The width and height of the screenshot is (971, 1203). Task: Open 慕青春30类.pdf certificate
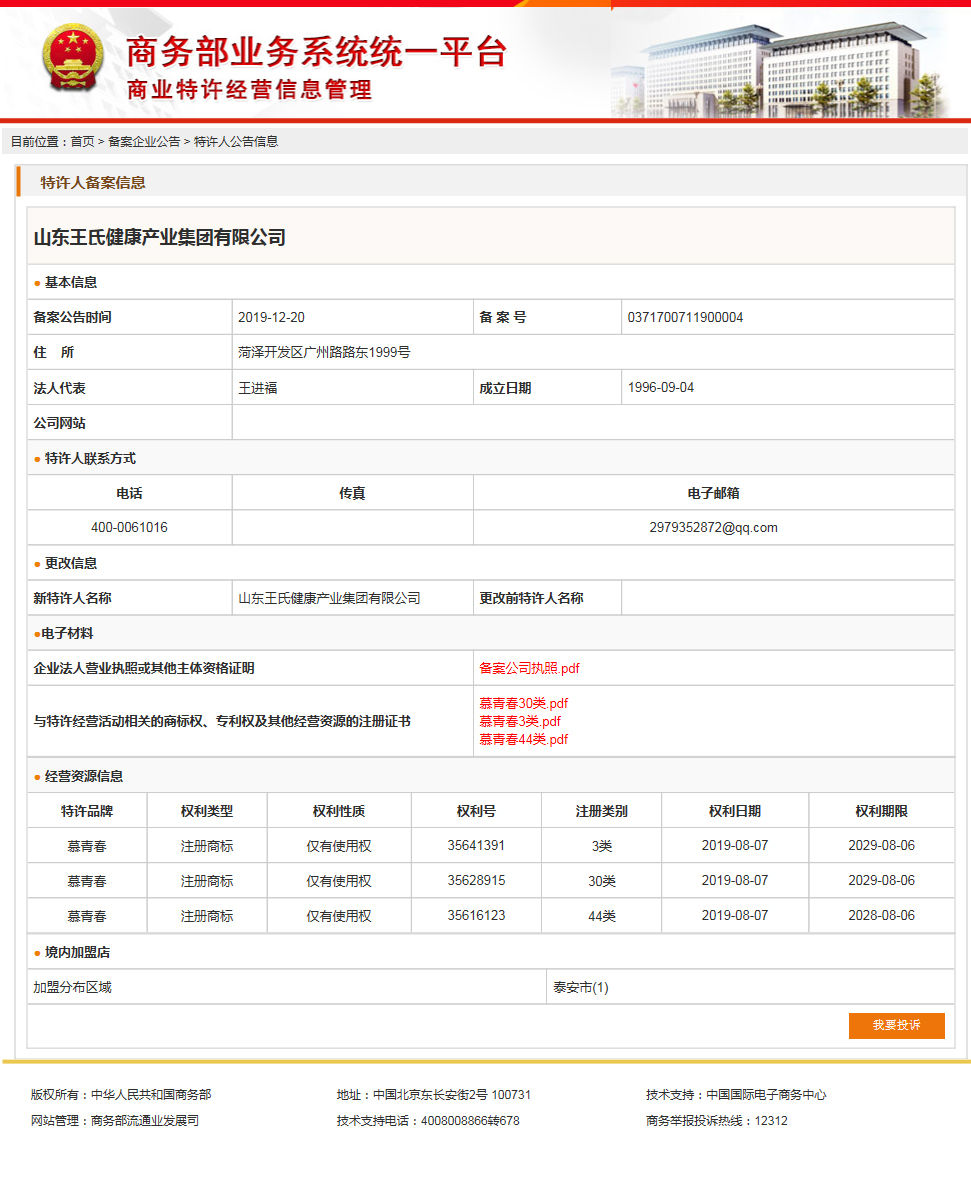click(523, 703)
